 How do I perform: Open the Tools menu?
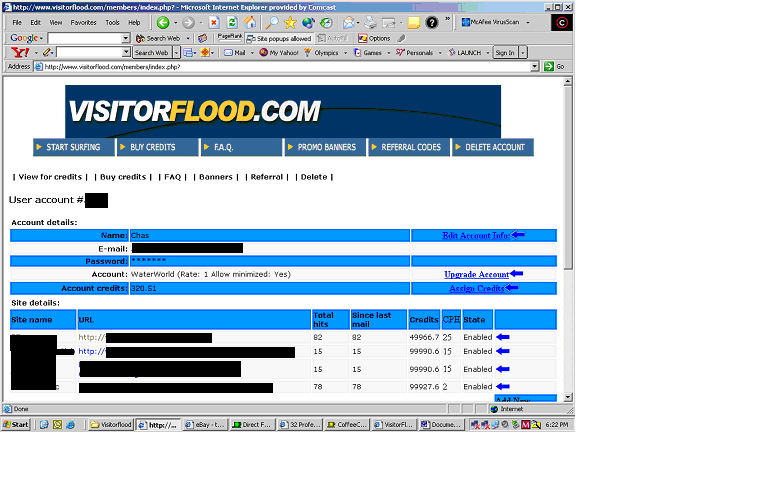pos(112,22)
